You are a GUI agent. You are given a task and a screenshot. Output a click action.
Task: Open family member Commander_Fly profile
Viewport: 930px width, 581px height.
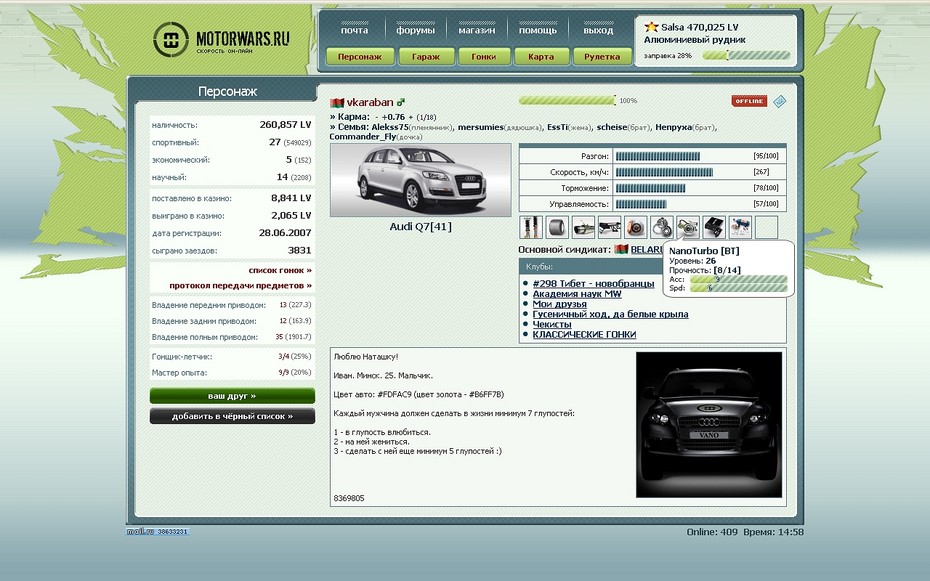362,137
